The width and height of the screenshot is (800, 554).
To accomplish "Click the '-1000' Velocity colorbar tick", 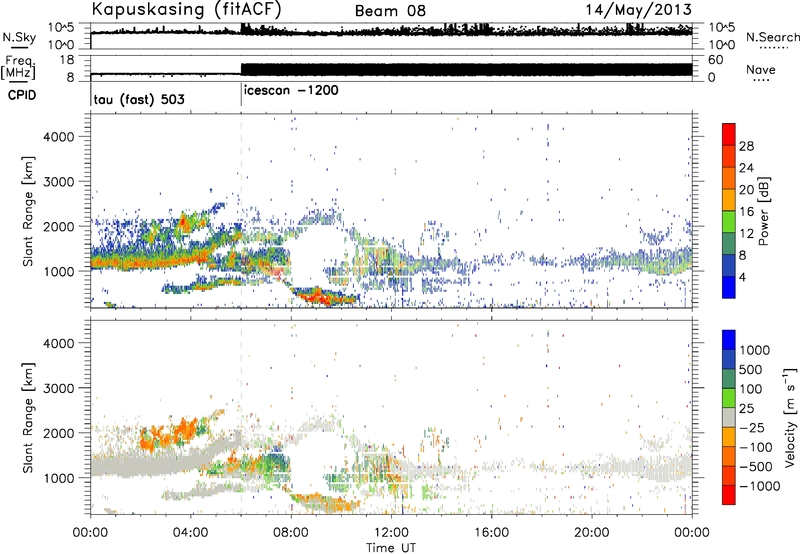I will click(x=760, y=486).
